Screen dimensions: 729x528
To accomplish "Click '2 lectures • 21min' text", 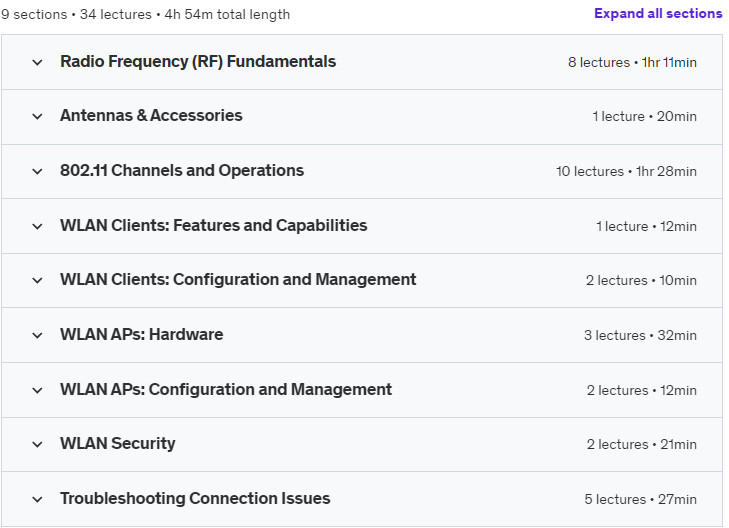I will point(642,444).
